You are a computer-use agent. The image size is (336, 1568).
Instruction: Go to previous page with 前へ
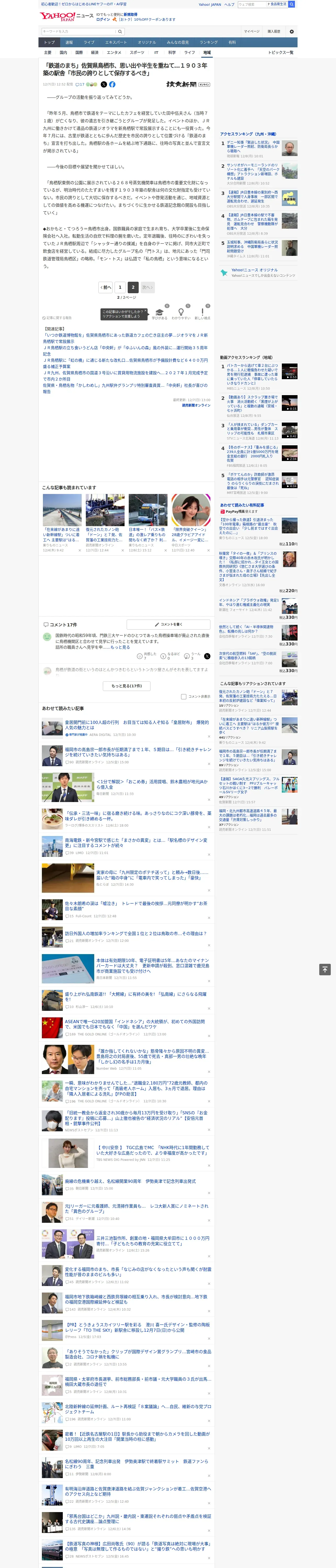click(105, 287)
